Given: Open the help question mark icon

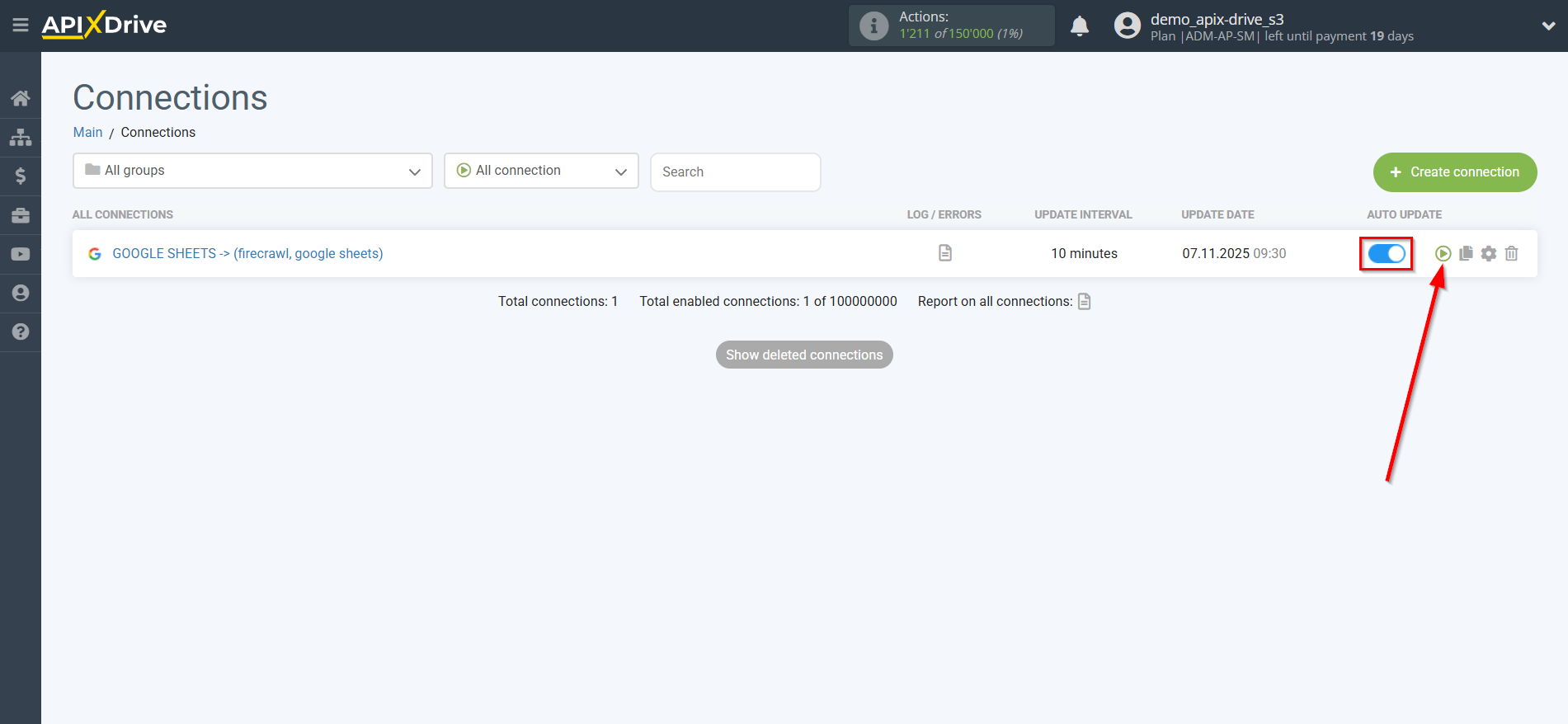Looking at the screenshot, I should coord(21,331).
